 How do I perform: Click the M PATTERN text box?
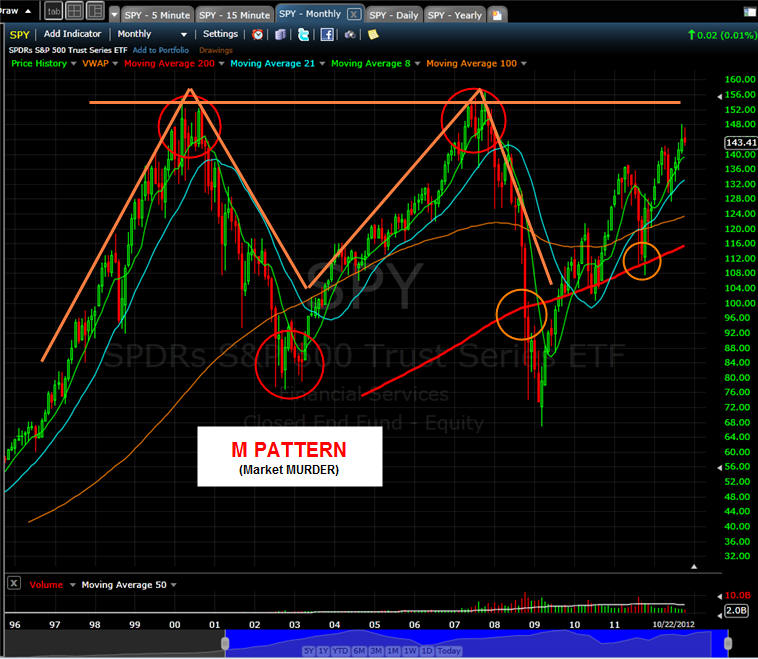tap(290, 456)
